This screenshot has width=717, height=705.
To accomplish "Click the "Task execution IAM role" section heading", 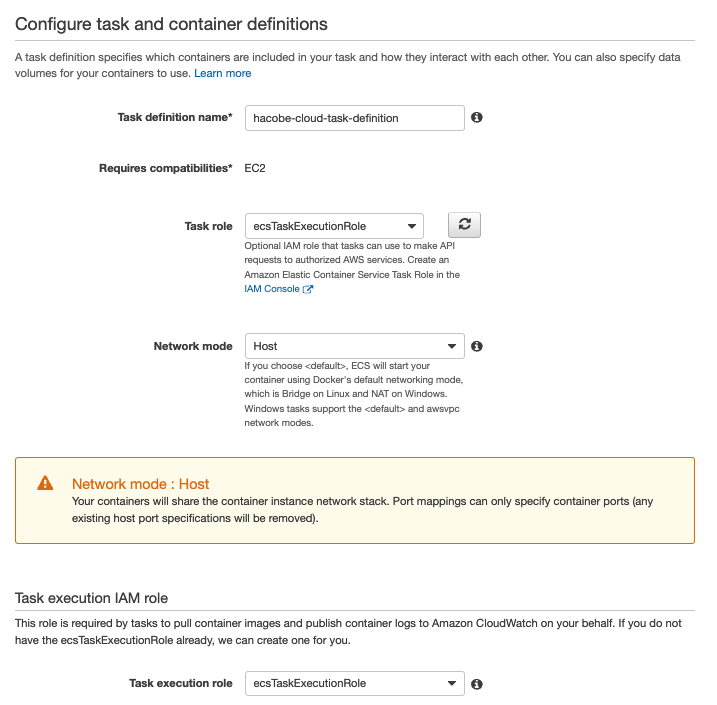I will tap(91, 598).
